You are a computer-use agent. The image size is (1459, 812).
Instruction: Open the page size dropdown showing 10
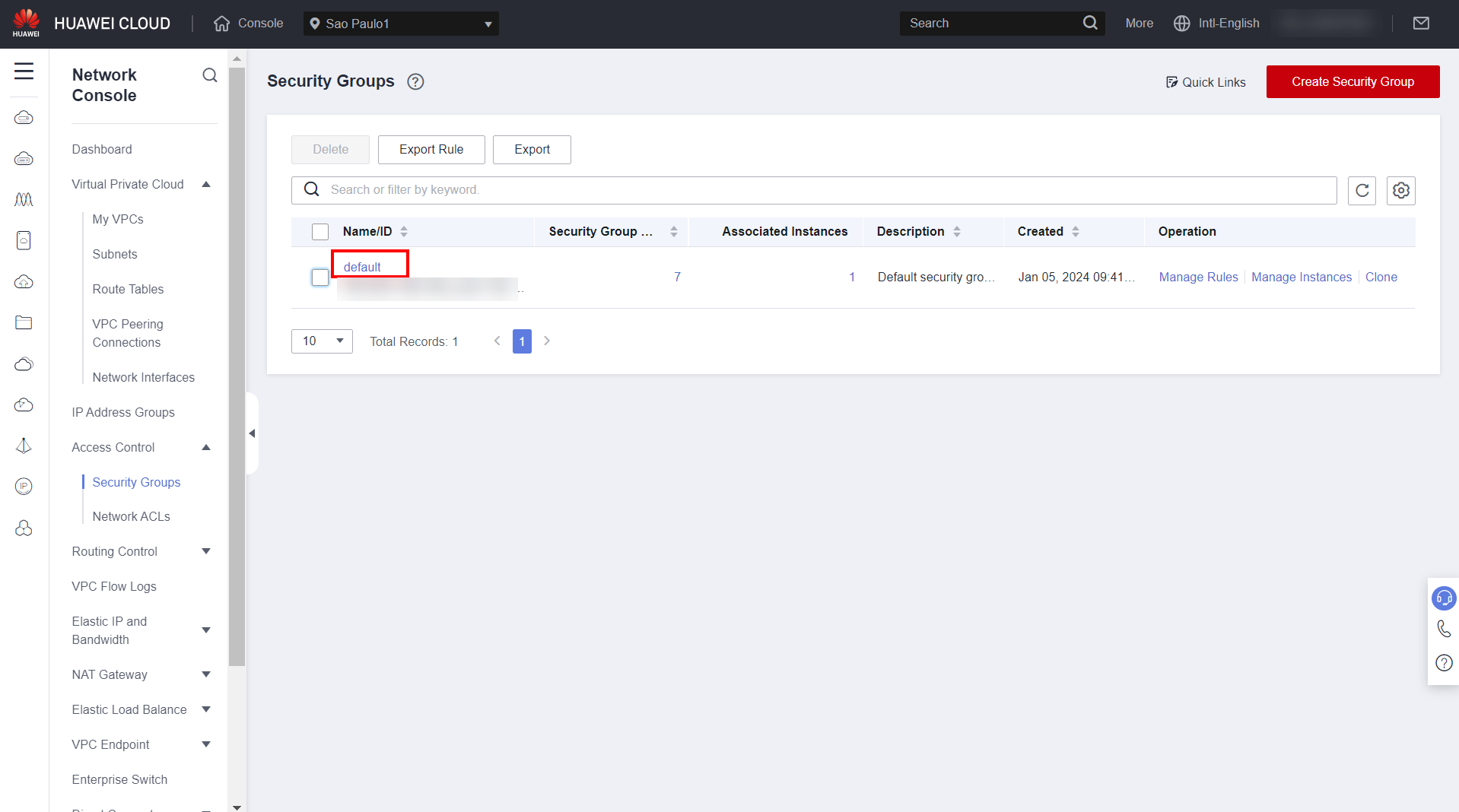(x=322, y=341)
